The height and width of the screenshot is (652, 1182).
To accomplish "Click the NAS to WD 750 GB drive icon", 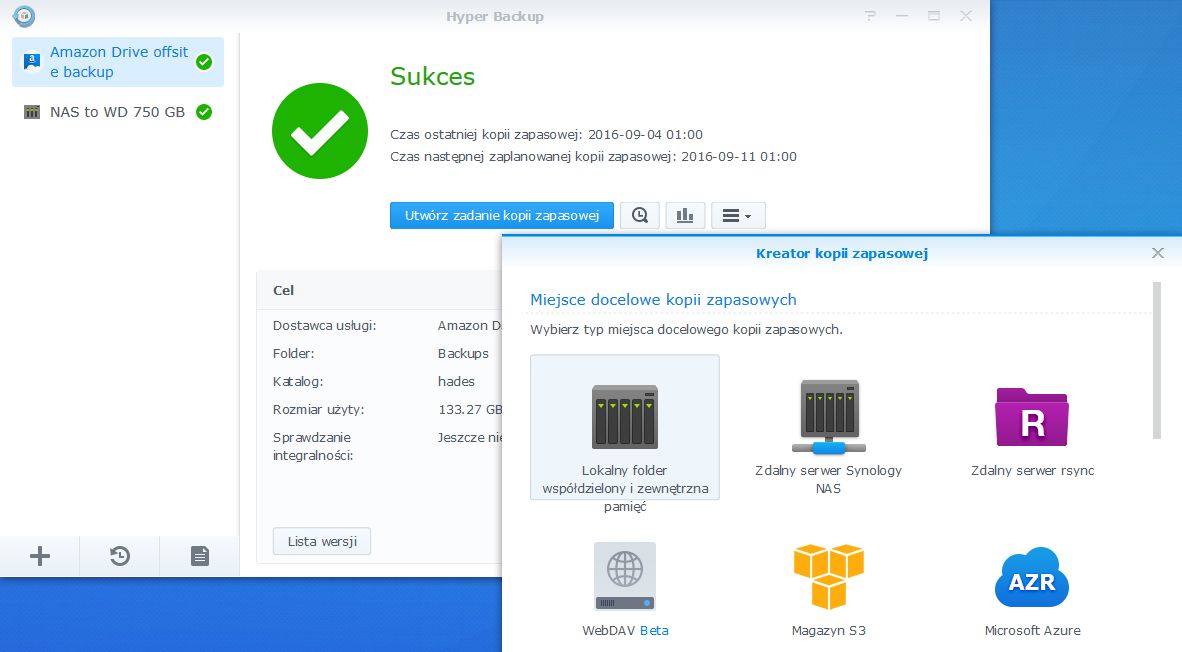I will coord(32,112).
